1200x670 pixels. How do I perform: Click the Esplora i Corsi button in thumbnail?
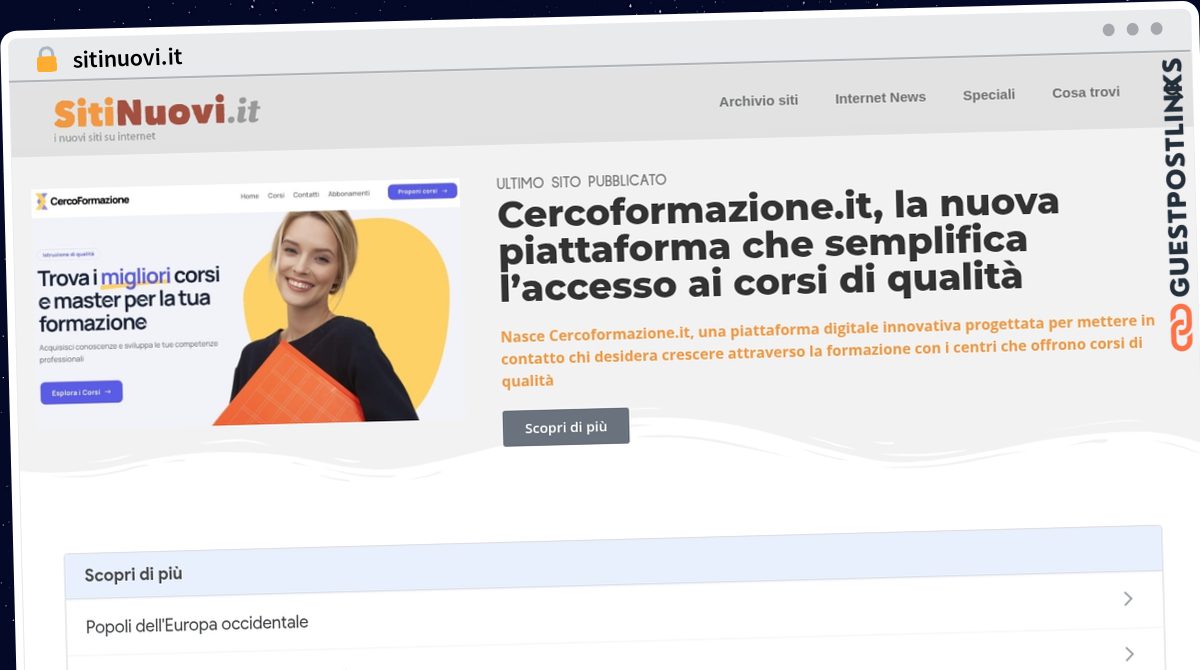coord(82,392)
